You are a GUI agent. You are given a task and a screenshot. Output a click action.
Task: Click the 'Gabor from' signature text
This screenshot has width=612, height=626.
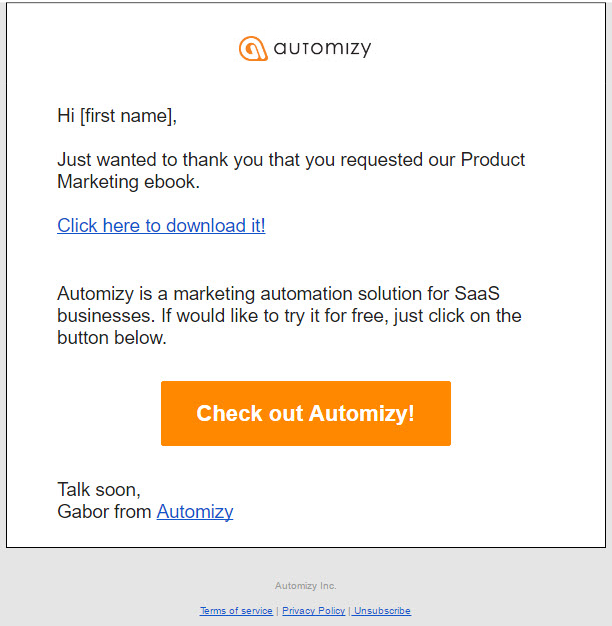104,512
